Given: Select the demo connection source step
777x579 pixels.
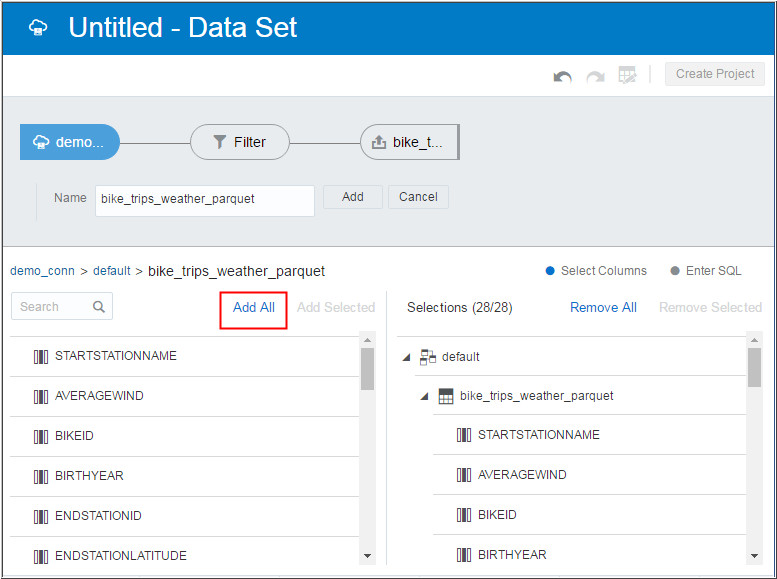Looking at the screenshot, I should pyautogui.click(x=69, y=142).
